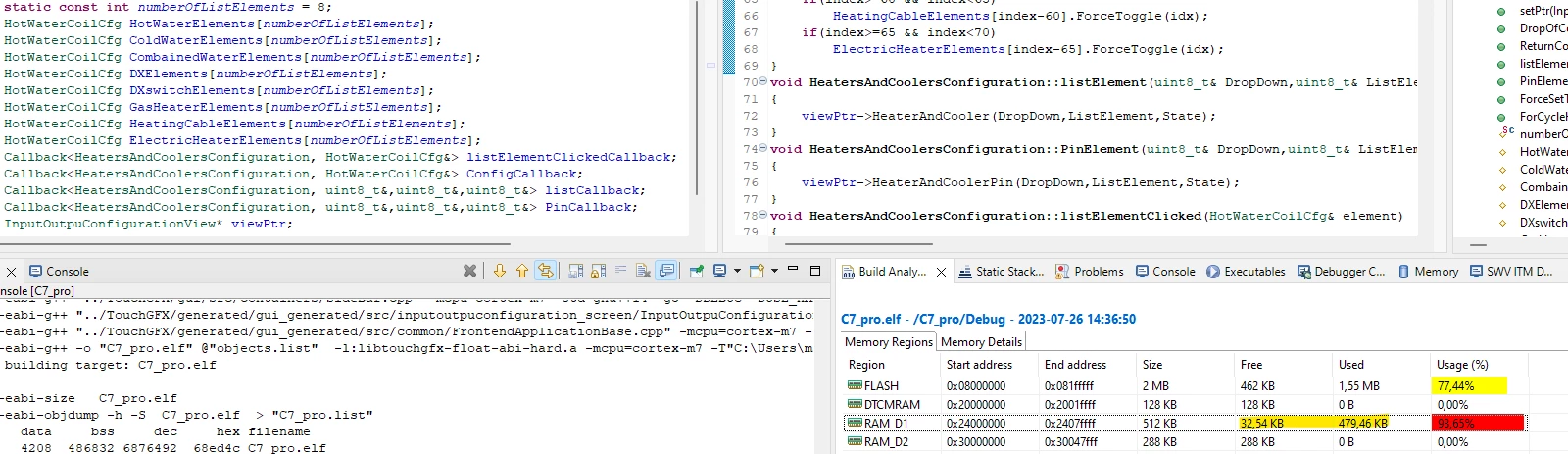Click the Next Error down arrow icon

pyautogui.click(x=500, y=271)
